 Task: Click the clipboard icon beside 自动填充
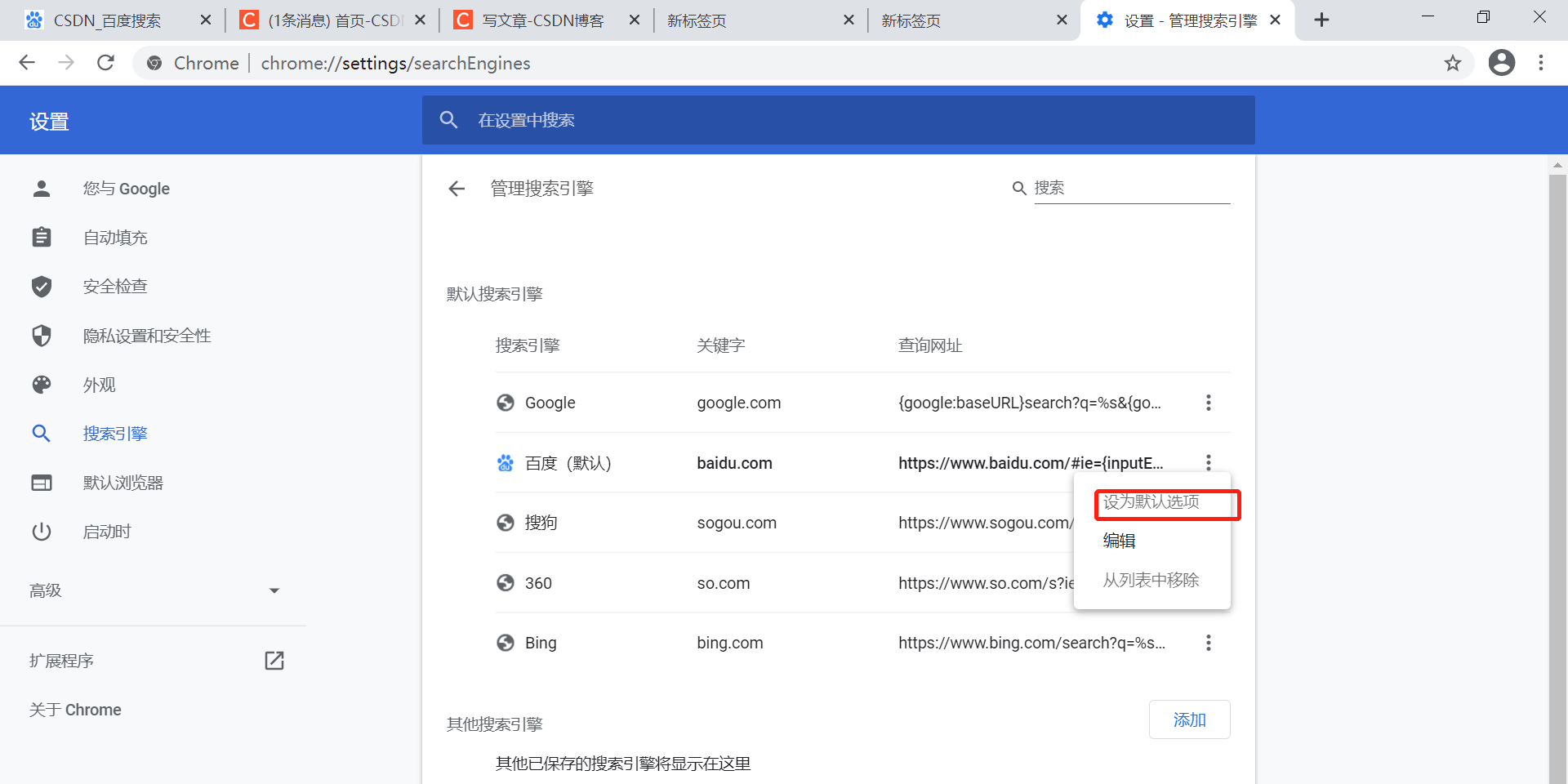pyautogui.click(x=42, y=238)
